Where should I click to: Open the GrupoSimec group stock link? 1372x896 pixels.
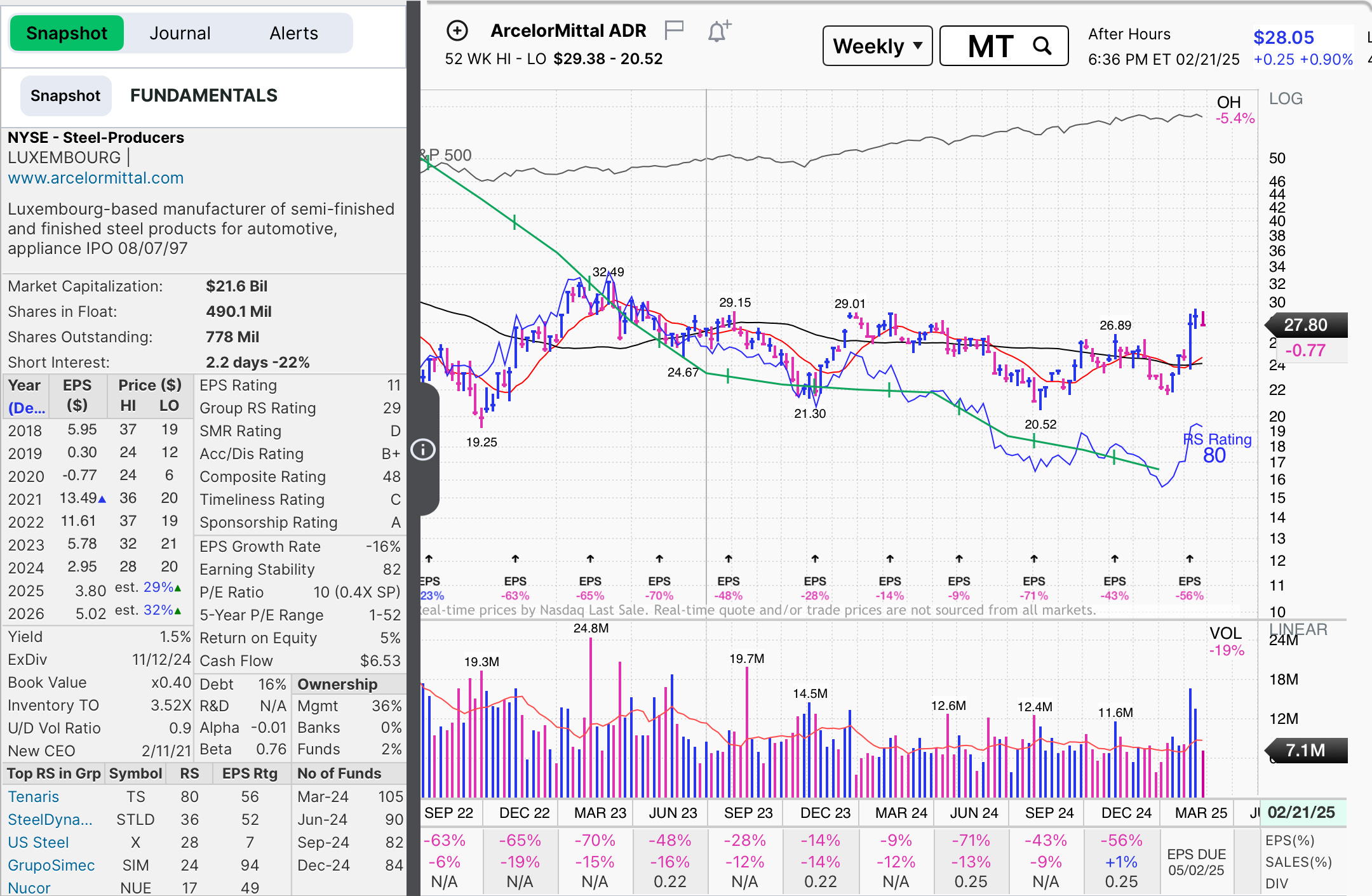[x=51, y=865]
